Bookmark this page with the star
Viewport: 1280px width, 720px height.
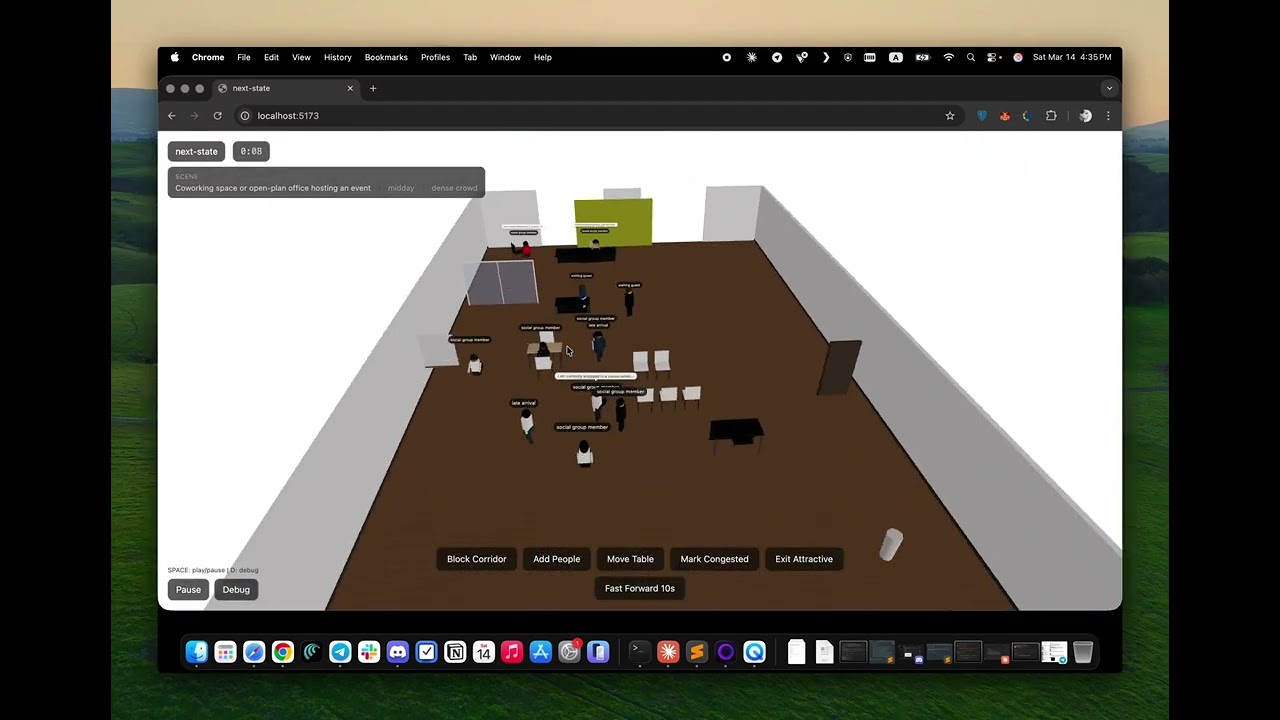click(950, 116)
